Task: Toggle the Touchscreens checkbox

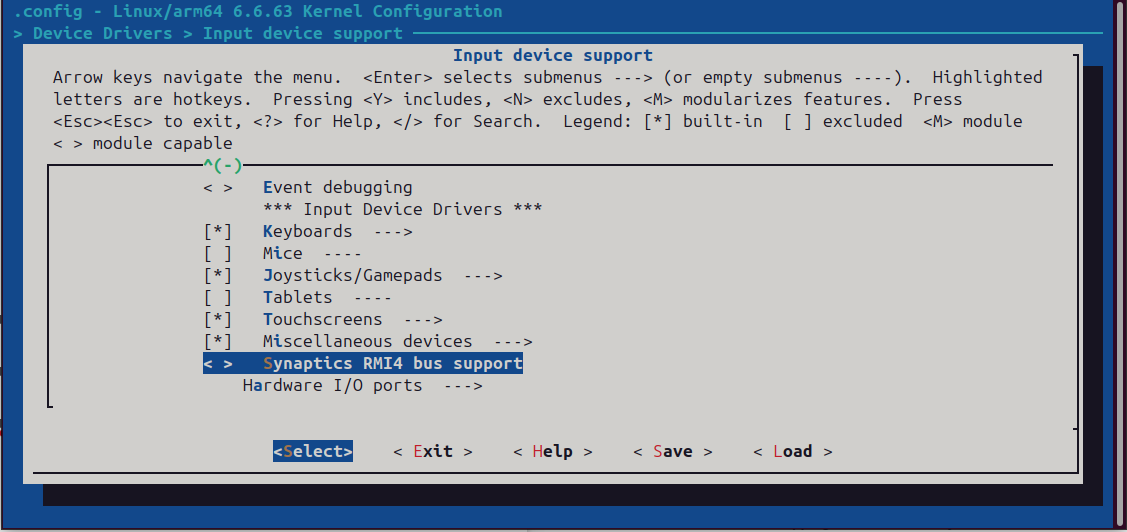Action: click(218, 319)
